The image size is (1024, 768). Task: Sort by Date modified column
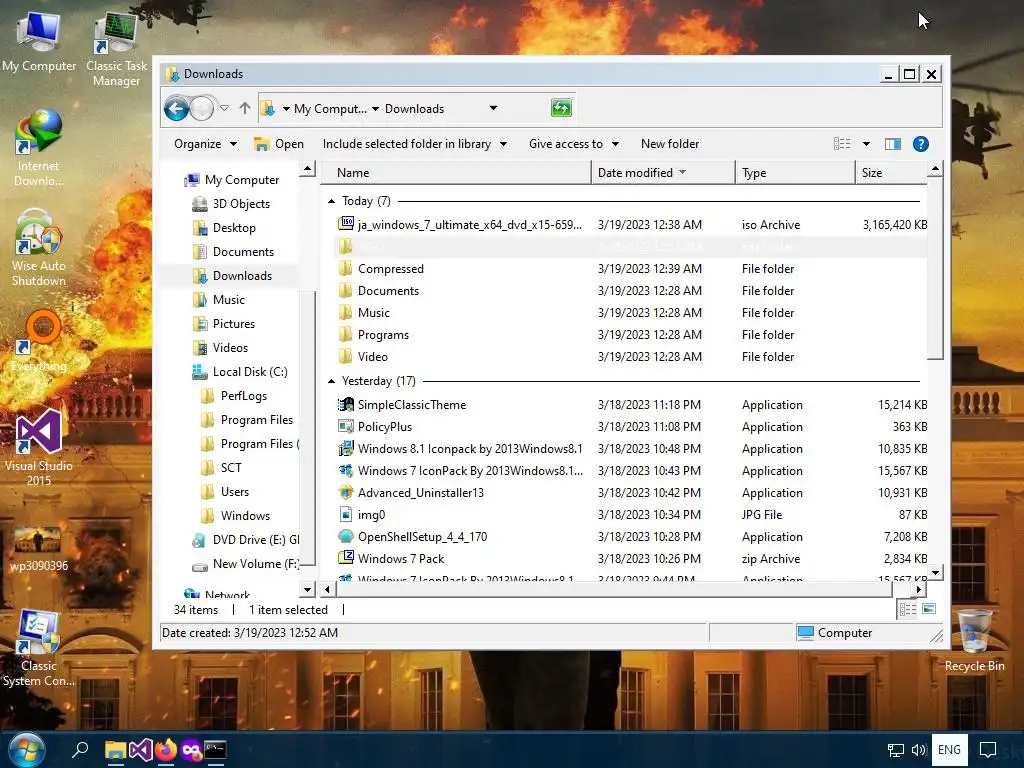(664, 172)
